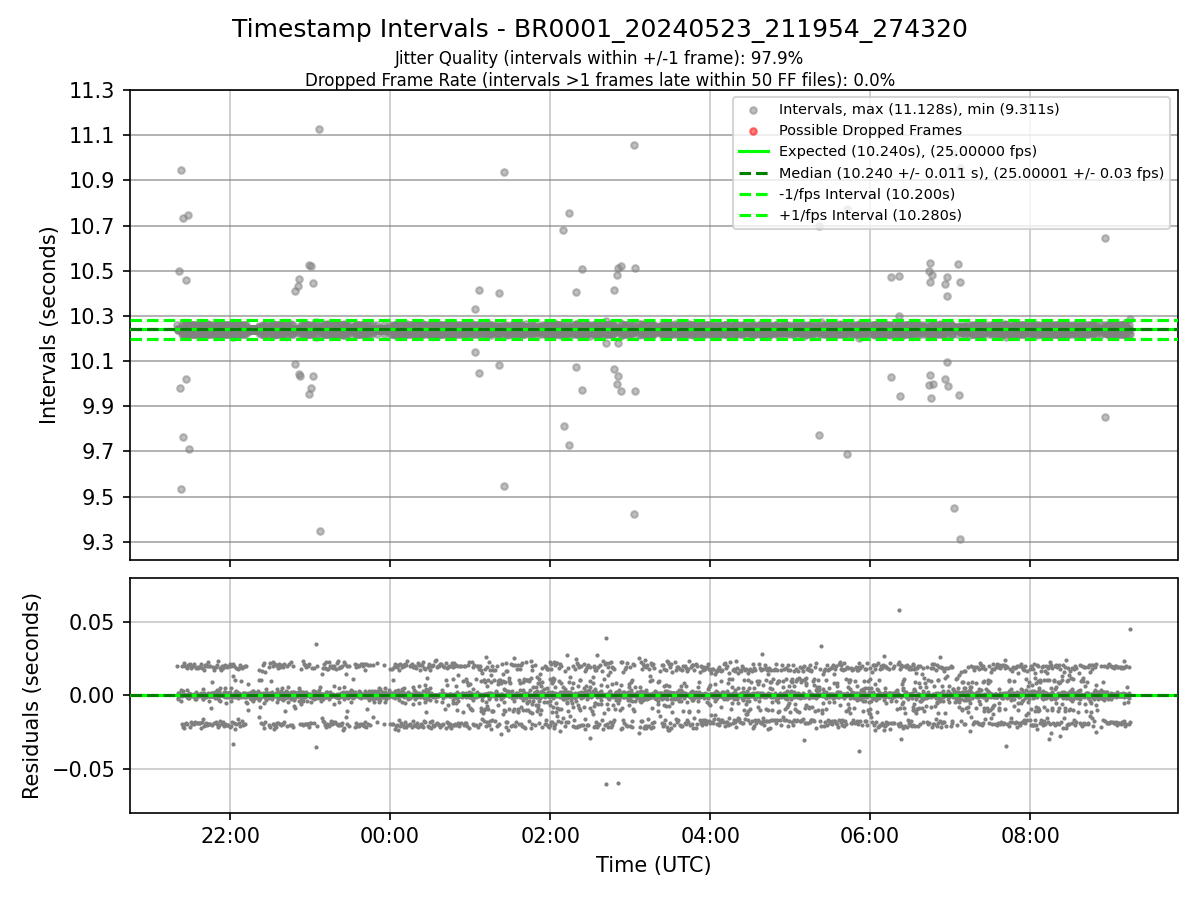Click the 06:00 time tick label

click(x=870, y=835)
